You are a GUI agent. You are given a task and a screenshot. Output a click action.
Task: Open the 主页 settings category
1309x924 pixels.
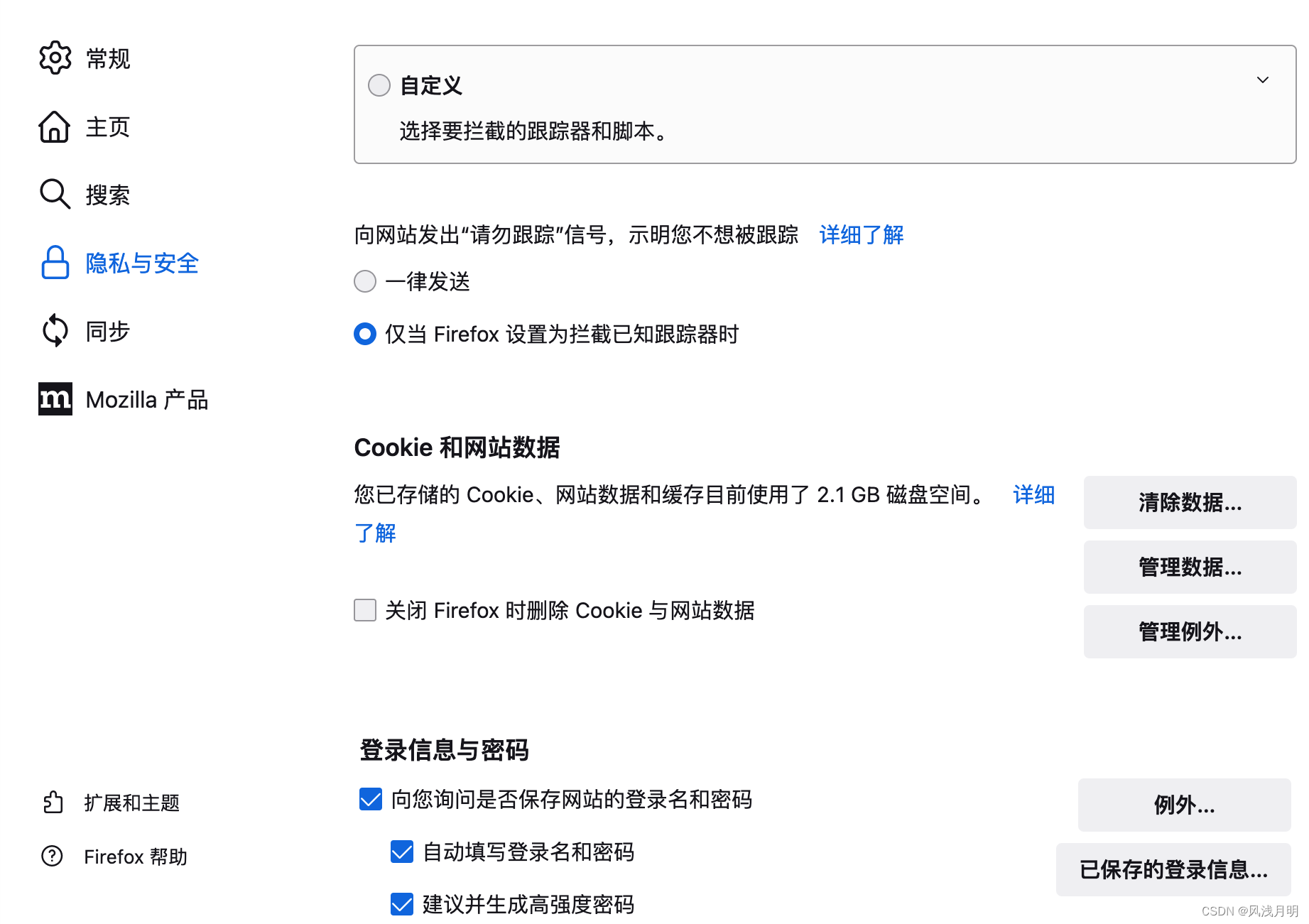point(108,127)
